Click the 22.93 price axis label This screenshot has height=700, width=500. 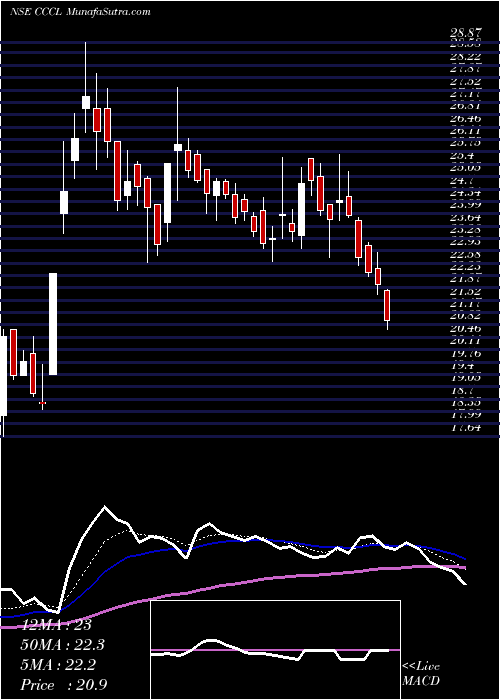coord(467,242)
